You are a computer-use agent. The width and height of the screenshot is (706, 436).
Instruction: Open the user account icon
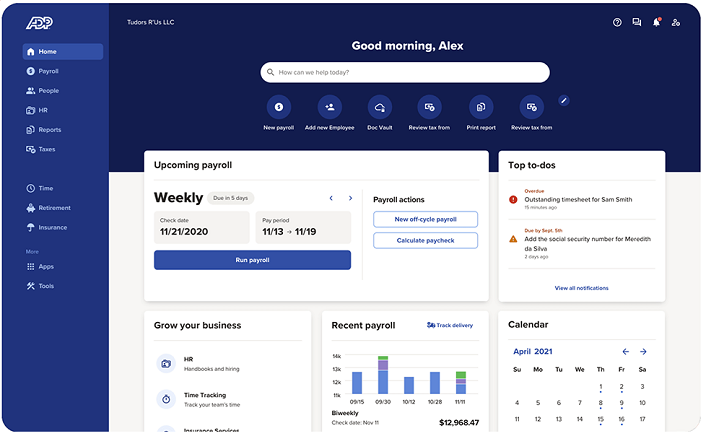click(677, 22)
